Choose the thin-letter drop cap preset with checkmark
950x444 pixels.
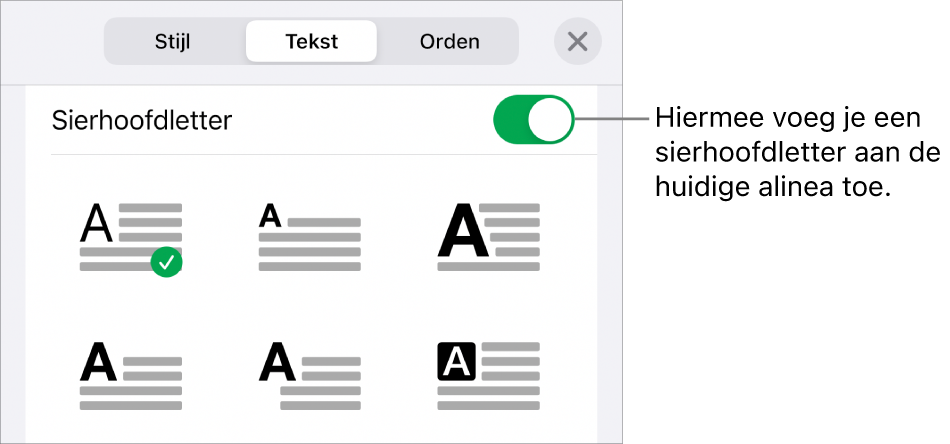pyautogui.click(x=131, y=236)
